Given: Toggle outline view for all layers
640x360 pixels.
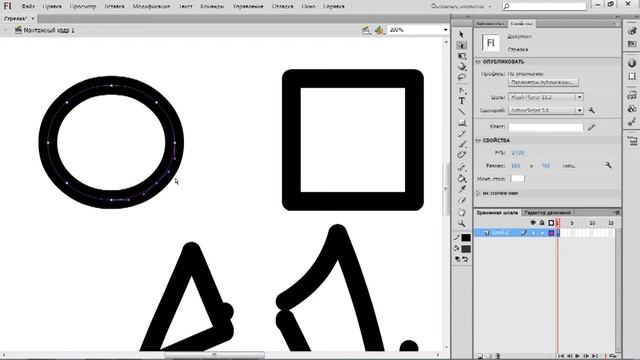Looking at the screenshot, I should (x=551, y=223).
